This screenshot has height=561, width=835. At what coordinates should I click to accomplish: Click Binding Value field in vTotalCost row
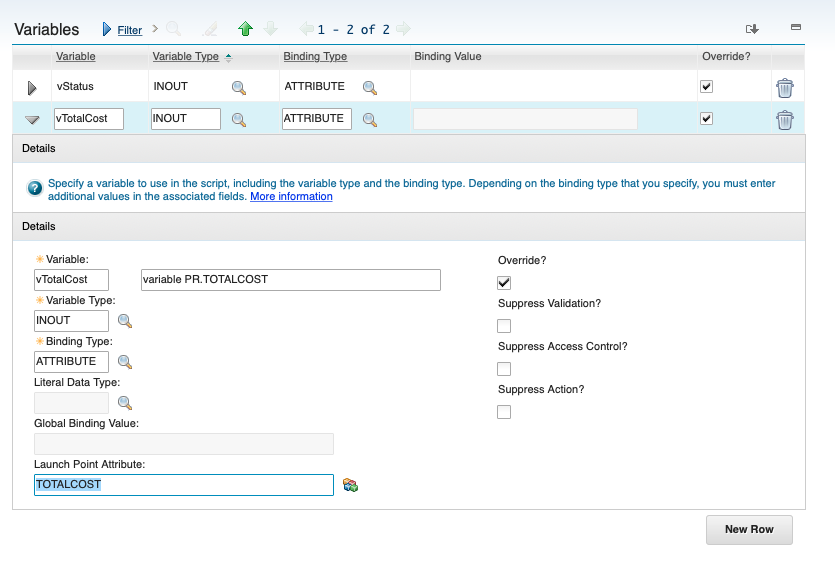coord(525,119)
